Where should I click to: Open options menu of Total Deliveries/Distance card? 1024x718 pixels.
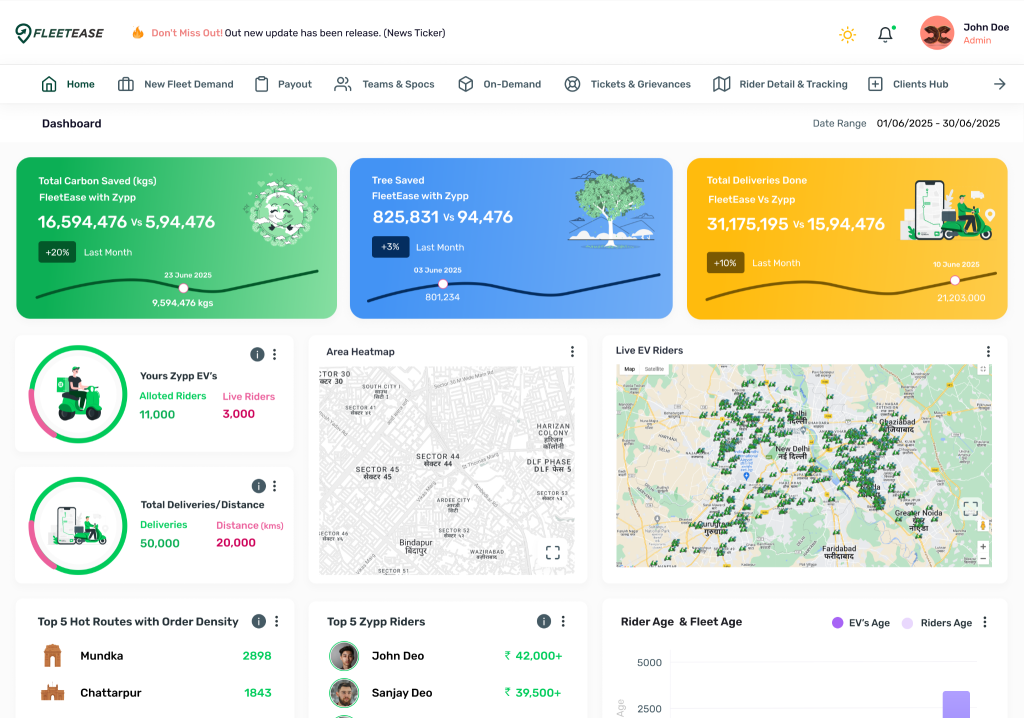point(274,486)
